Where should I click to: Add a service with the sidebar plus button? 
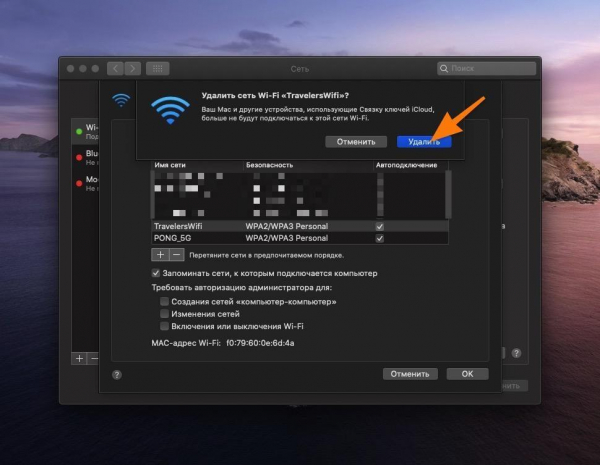(x=79, y=359)
